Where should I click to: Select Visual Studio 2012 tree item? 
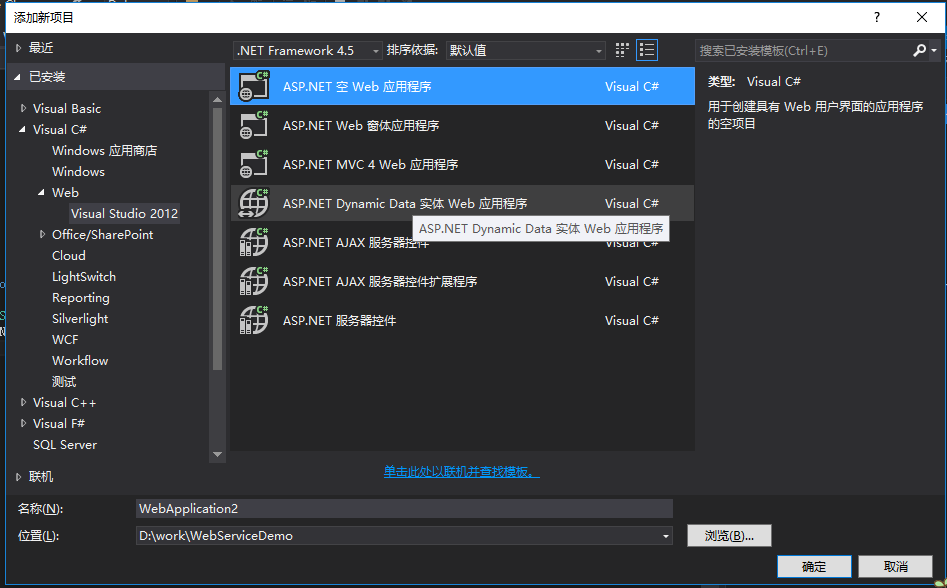(124, 214)
